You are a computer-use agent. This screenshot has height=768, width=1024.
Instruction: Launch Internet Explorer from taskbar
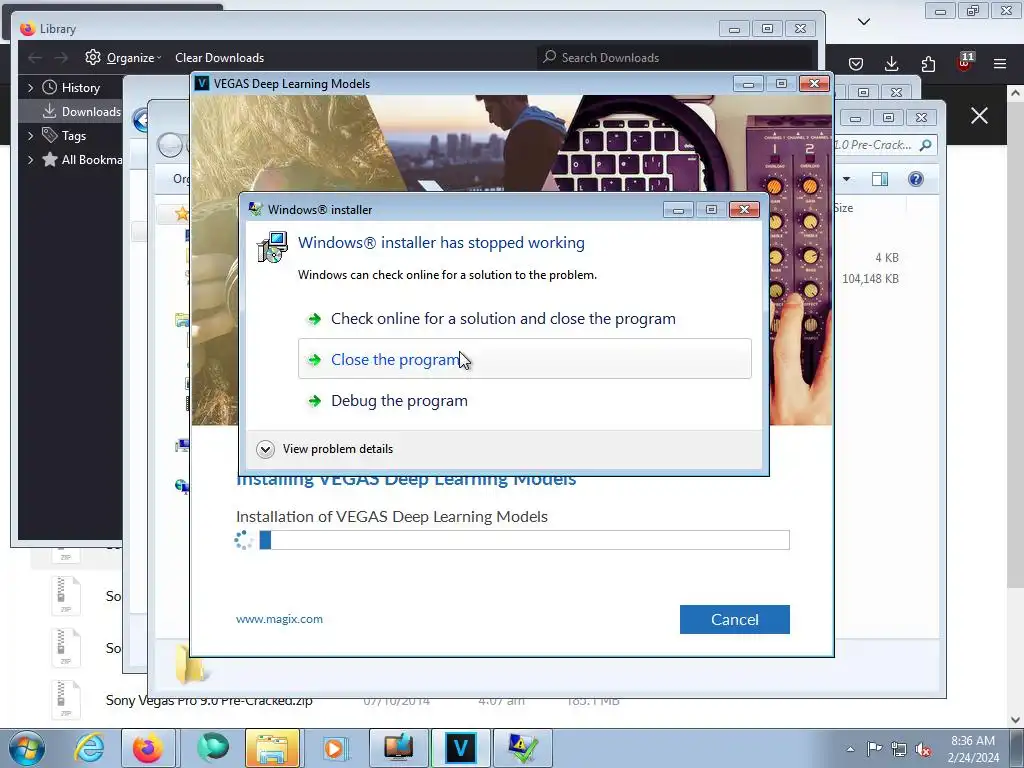pos(89,748)
